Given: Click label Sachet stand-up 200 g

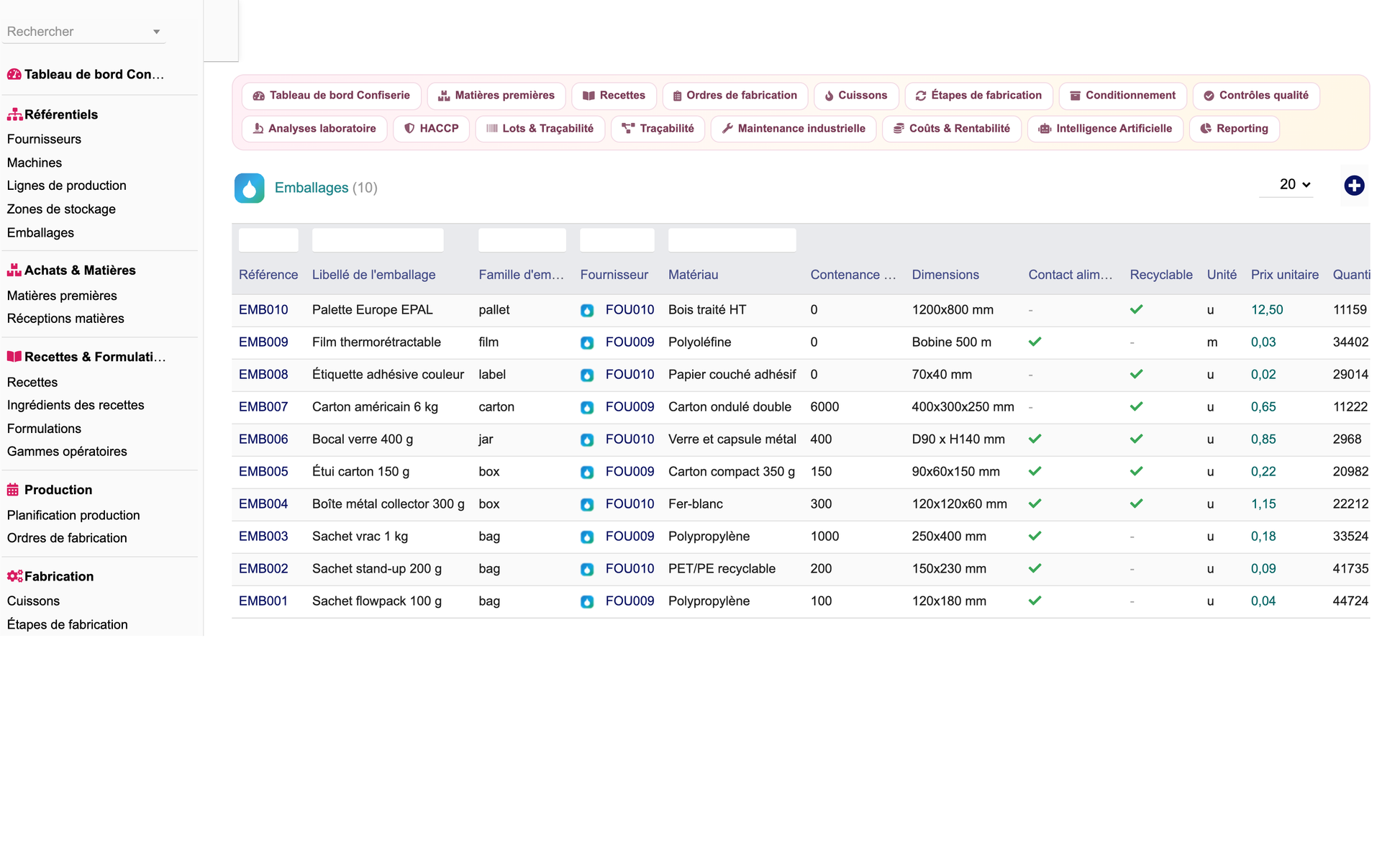Looking at the screenshot, I should 377,569.
